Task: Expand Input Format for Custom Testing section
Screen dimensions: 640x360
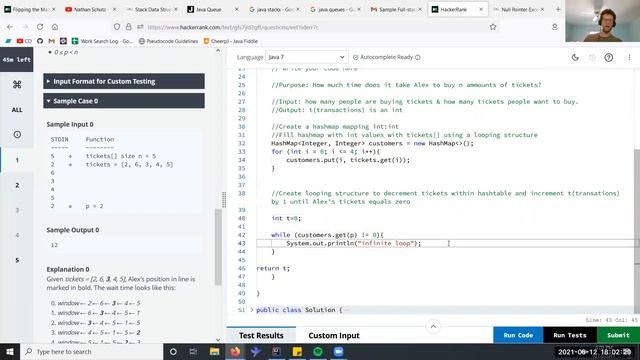Action: tap(124, 81)
